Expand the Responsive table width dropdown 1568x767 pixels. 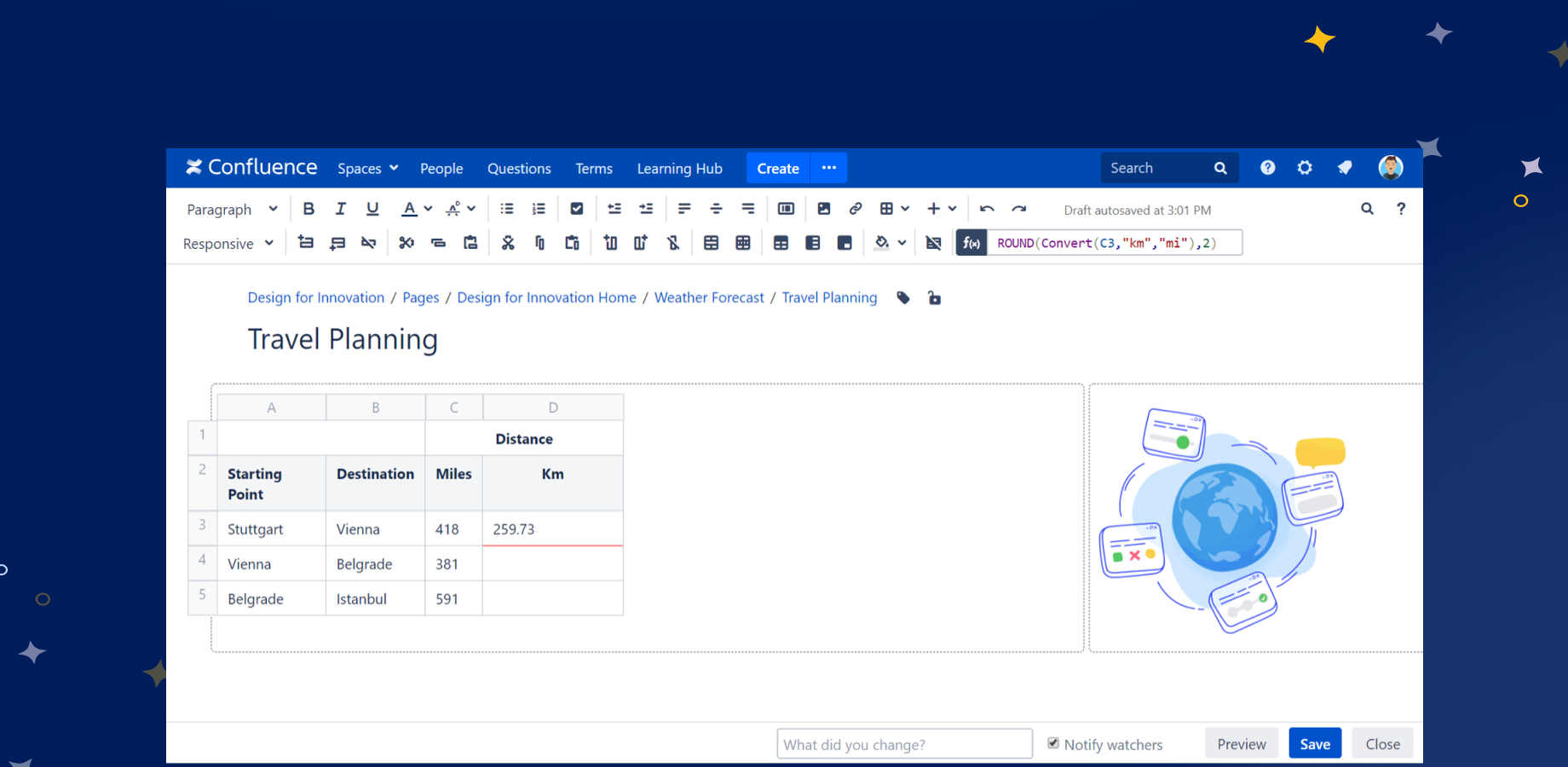click(x=228, y=244)
